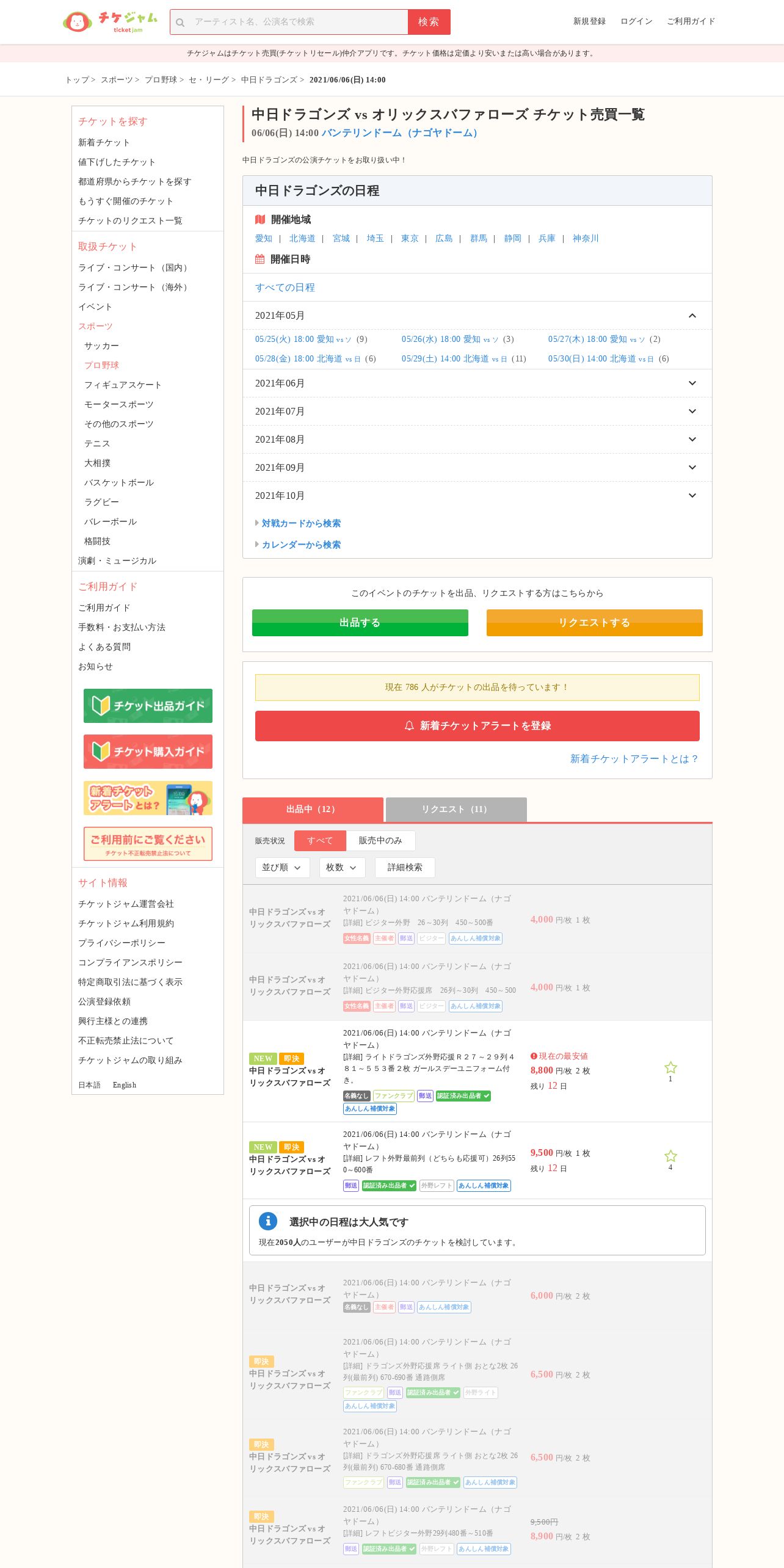Image resolution: width=784 pixels, height=1568 pixels.
Task: Click the 詳細検索 button
Action: (x=405, y=868)
